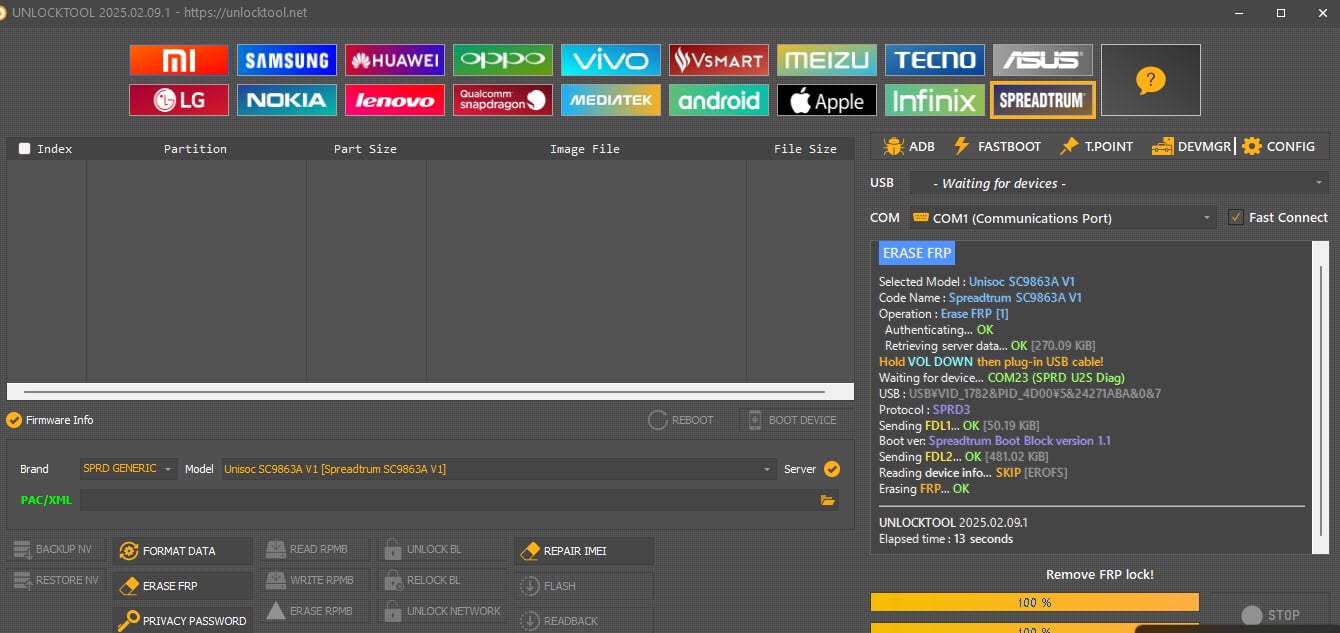Click the WRITE RPMB button
Viewport: 1340px width, 633px height.
coord(314,580)
